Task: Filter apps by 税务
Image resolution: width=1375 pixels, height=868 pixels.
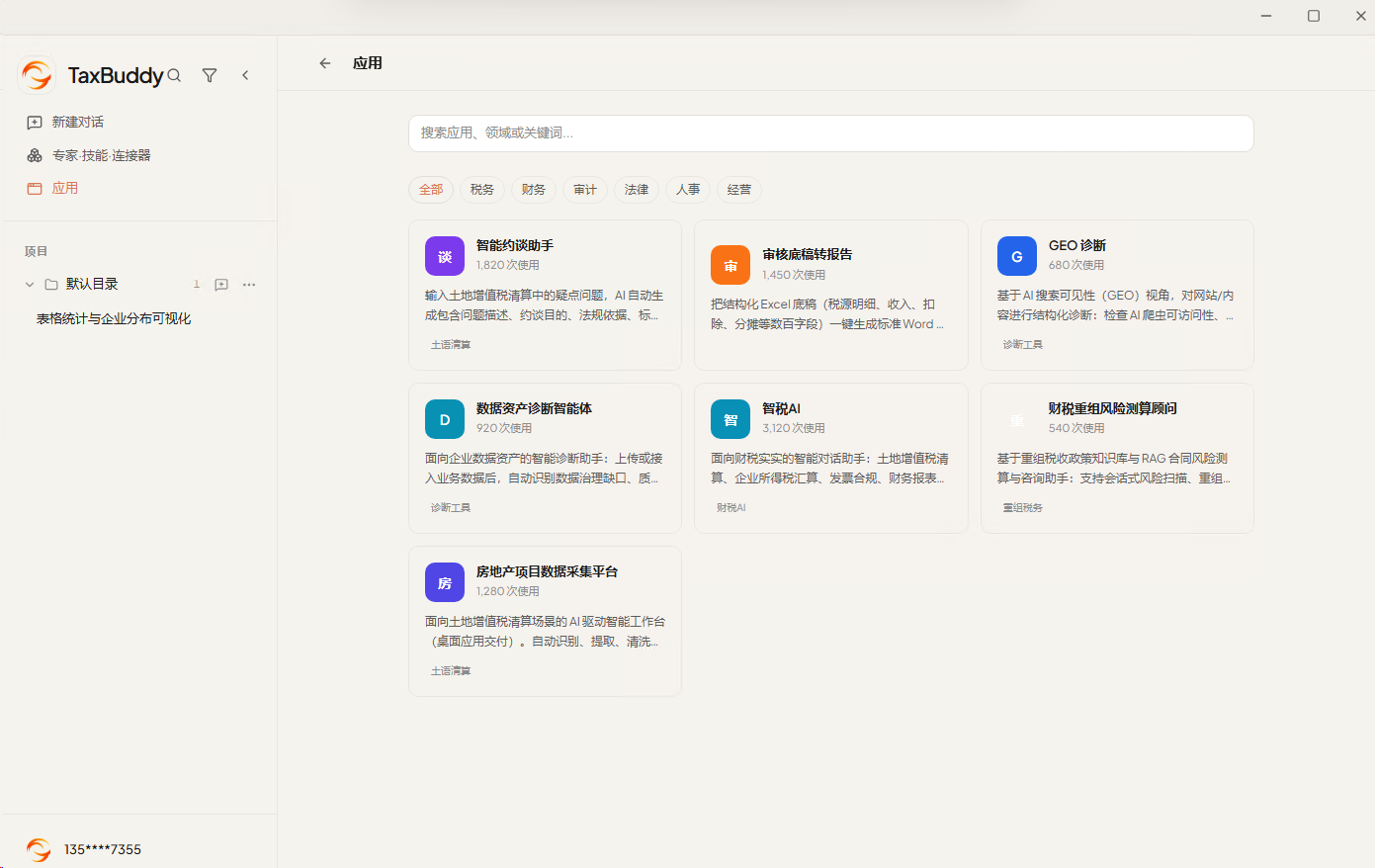Action: tap(482, 190)
